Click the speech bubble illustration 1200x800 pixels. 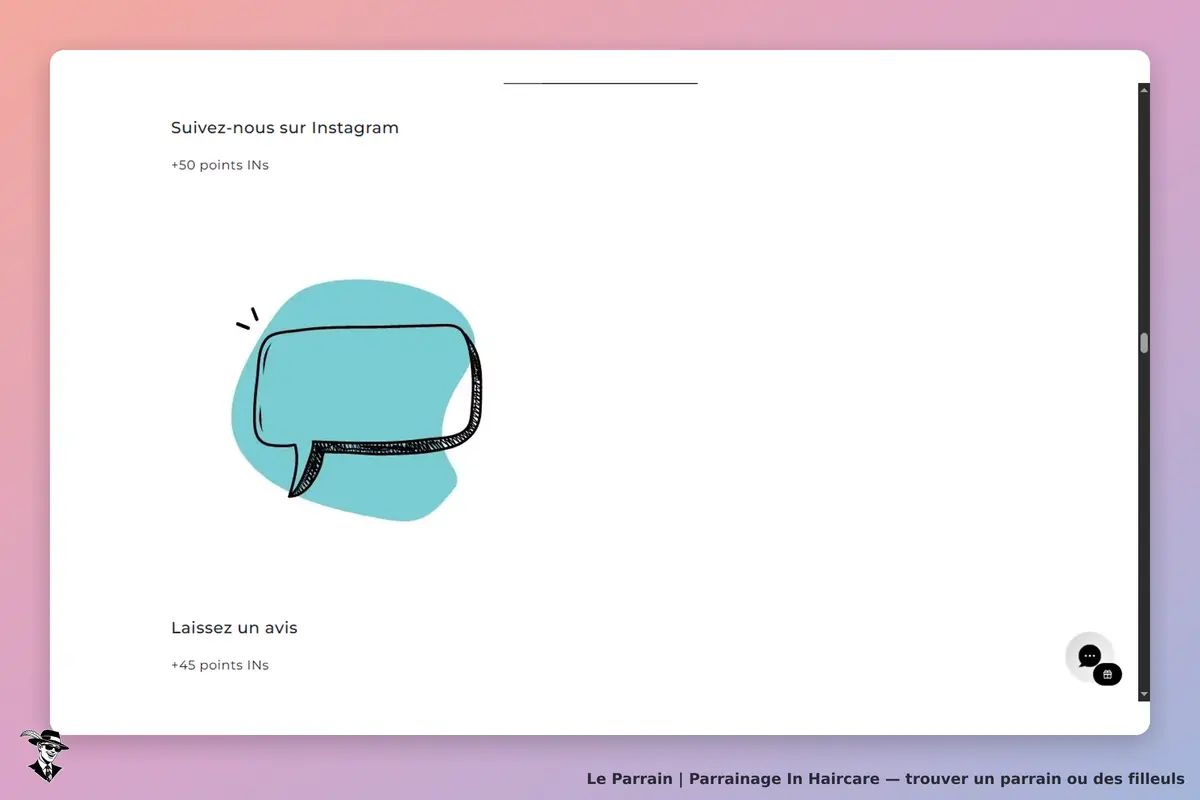356,400
